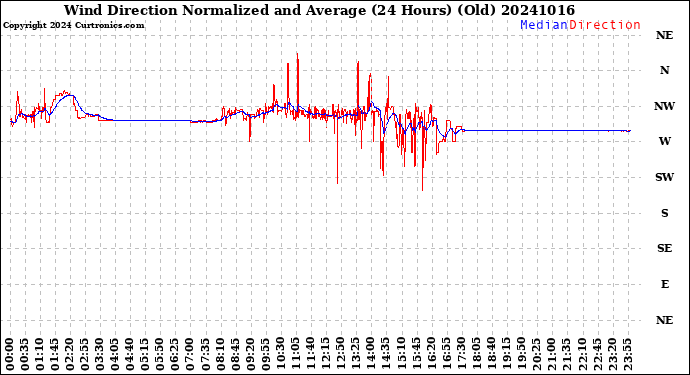Screen dimensions: 690x375
Task: Click the 07:00 time axis label
Action: pos(191,355)
